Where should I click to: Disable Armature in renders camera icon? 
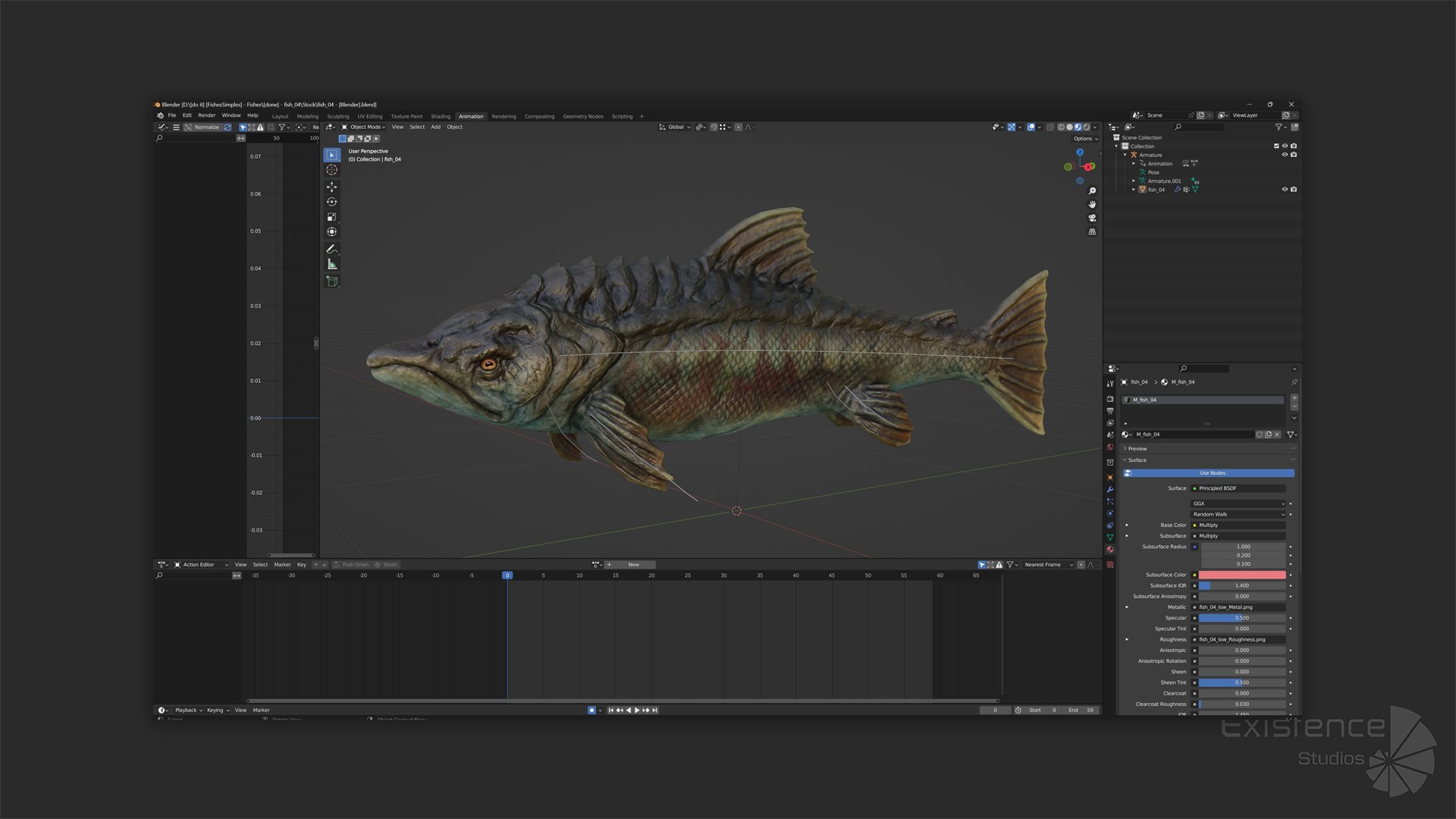tap(1294, 155)
